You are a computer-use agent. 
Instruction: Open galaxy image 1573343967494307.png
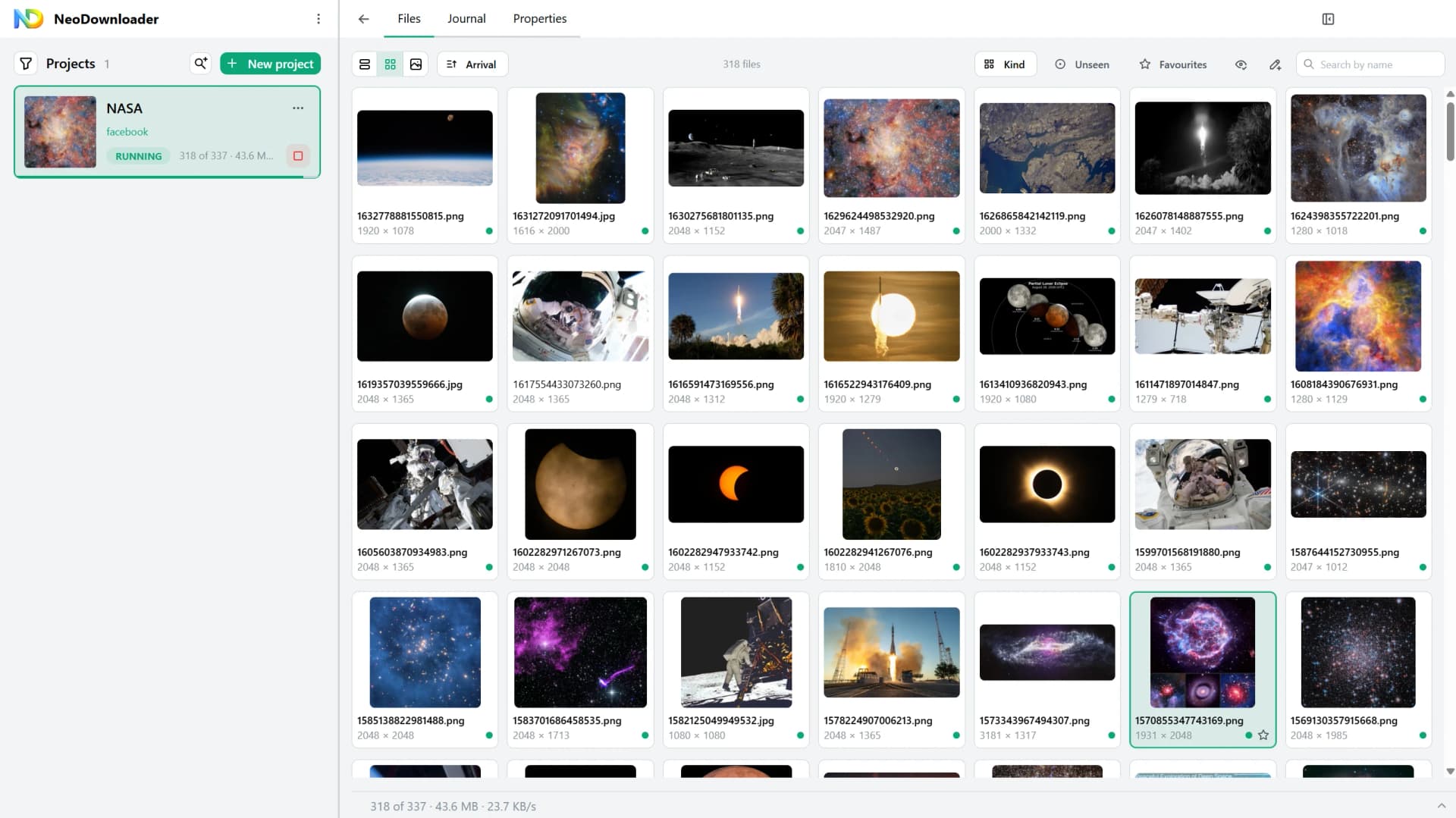pyautogui.click(x=1047, y=653)
